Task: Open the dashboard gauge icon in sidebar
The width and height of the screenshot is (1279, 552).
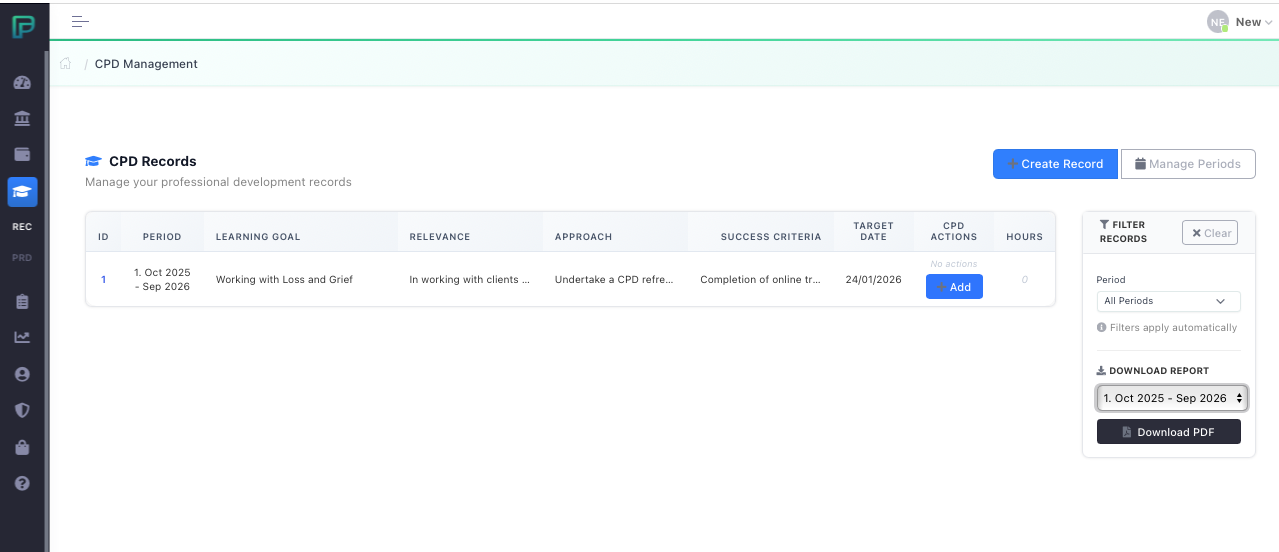Action: [x=22, y=83]
